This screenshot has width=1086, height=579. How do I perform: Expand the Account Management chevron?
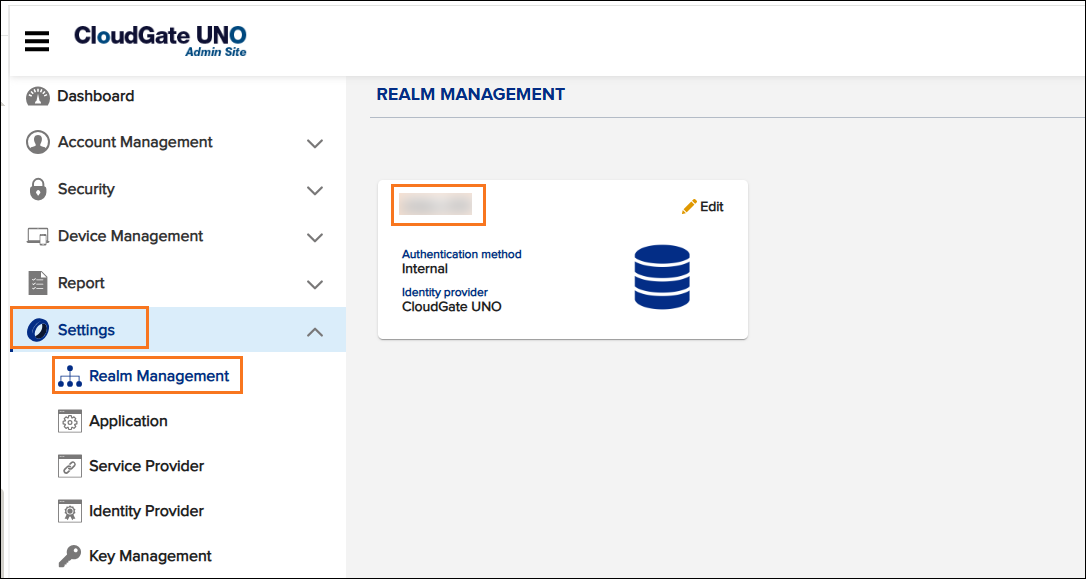[315, 143]
